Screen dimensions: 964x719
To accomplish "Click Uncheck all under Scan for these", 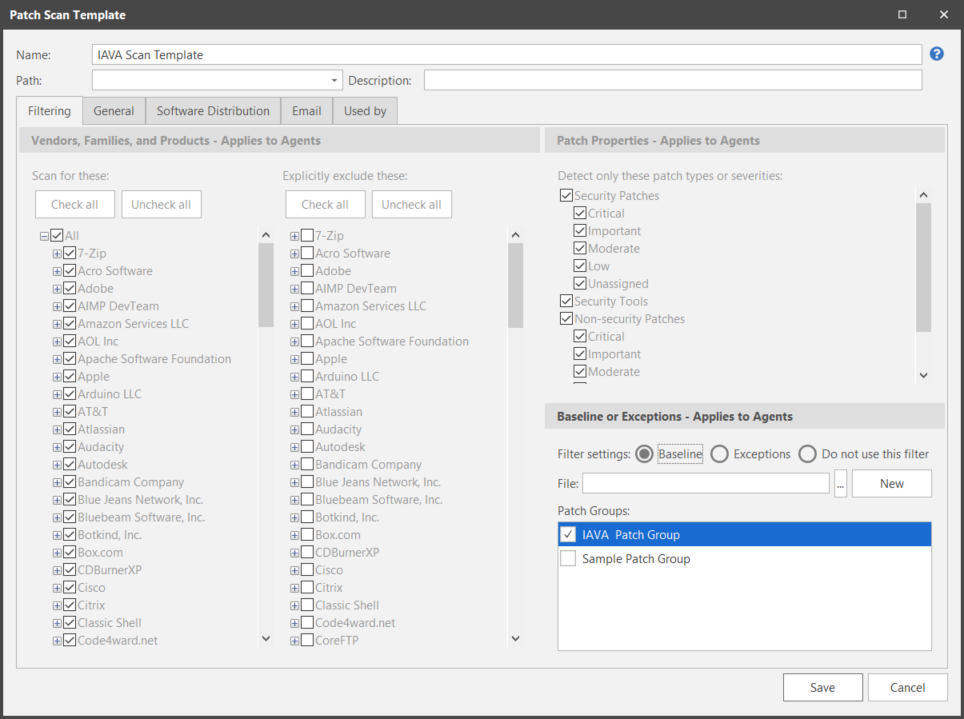I will [161, 204].
